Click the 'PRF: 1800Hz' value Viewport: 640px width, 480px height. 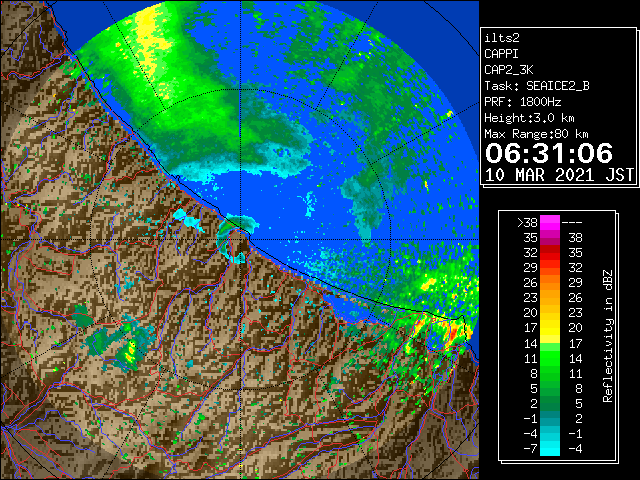[522, 102]
